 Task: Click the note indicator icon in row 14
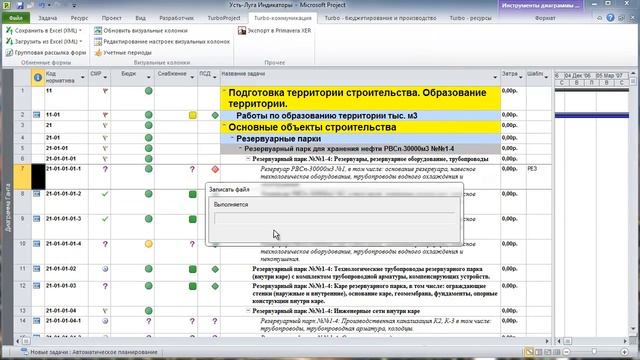click(37, 321)
